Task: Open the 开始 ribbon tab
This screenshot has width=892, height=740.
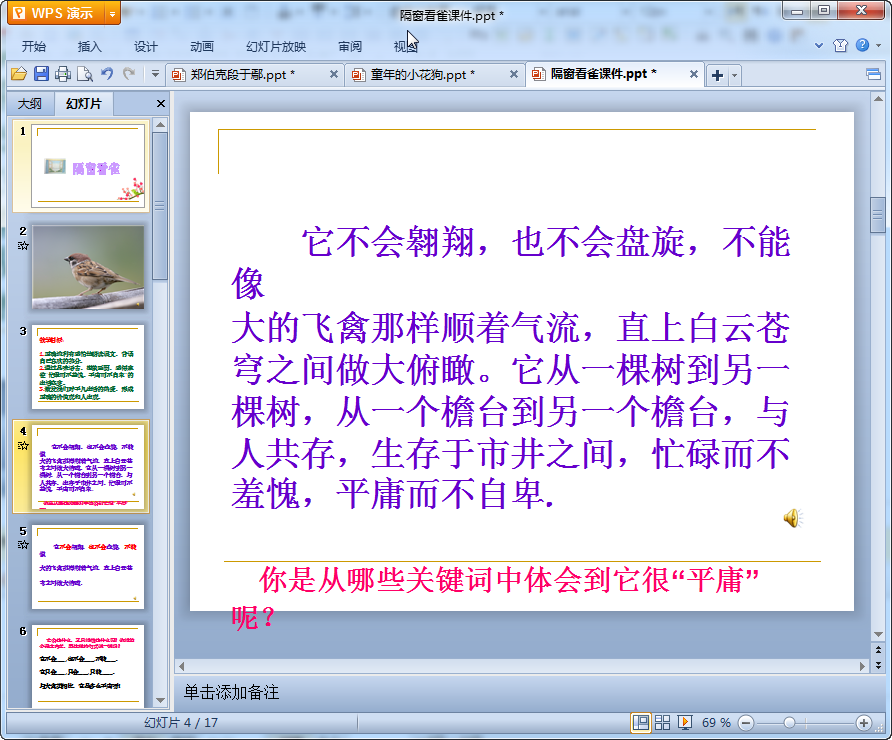Action: tap(34, 47)
